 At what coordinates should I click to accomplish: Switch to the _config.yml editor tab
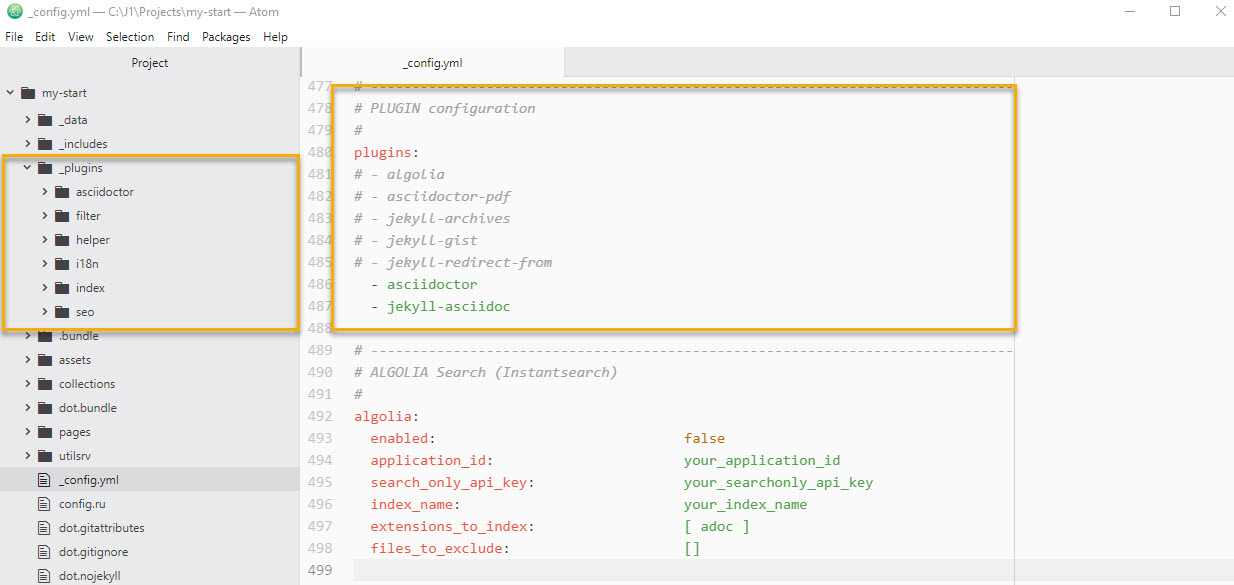pyautogui.click(x=432, y=63)
